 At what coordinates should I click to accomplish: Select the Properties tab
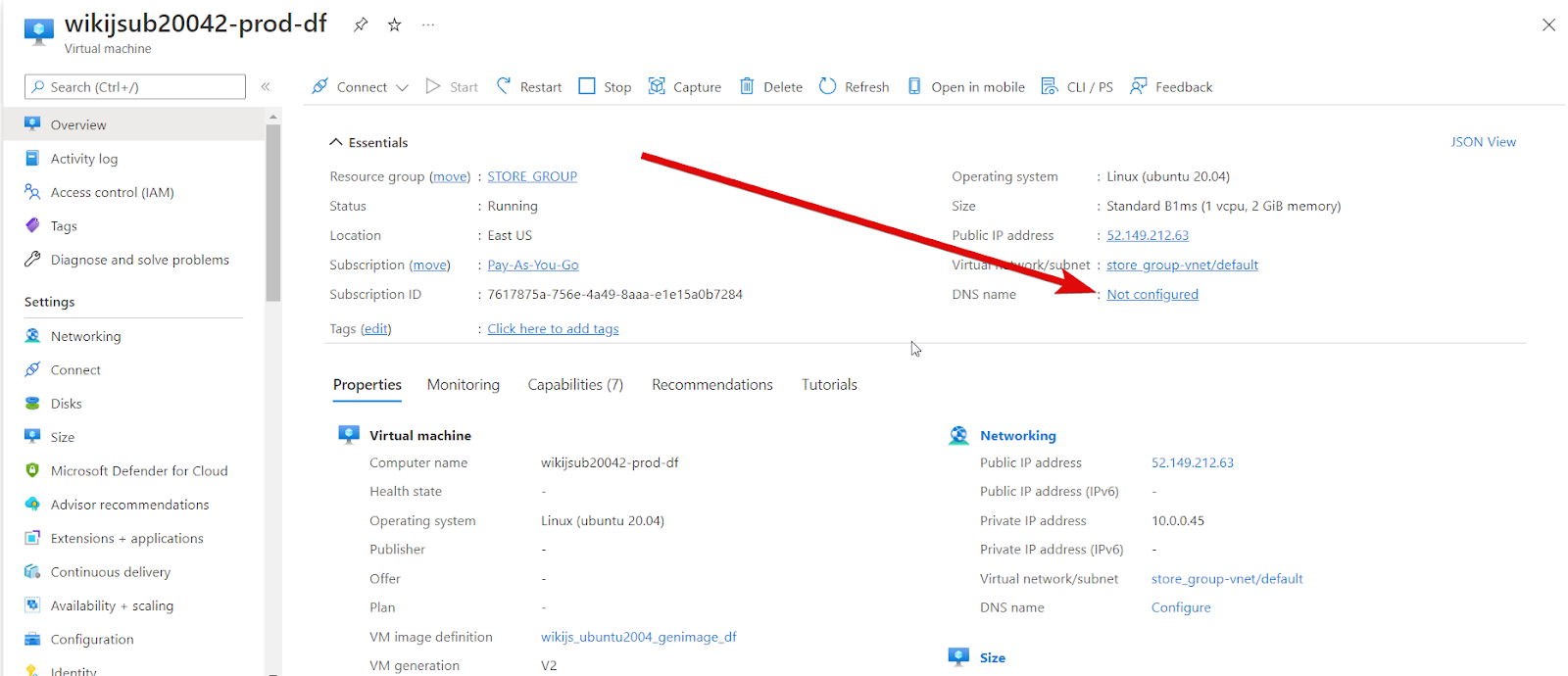coord(367,385)
